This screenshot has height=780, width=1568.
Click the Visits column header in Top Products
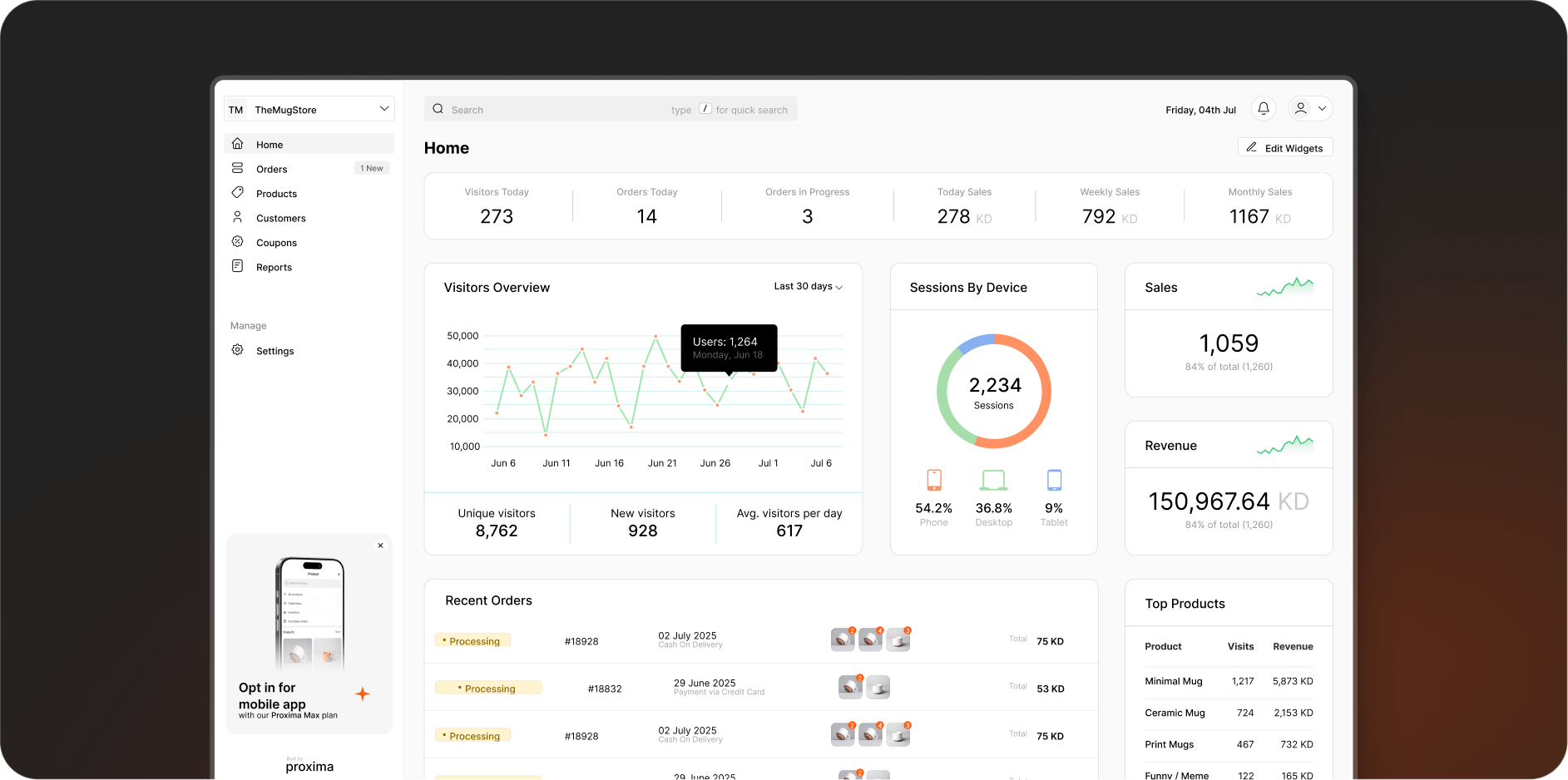1240,646
